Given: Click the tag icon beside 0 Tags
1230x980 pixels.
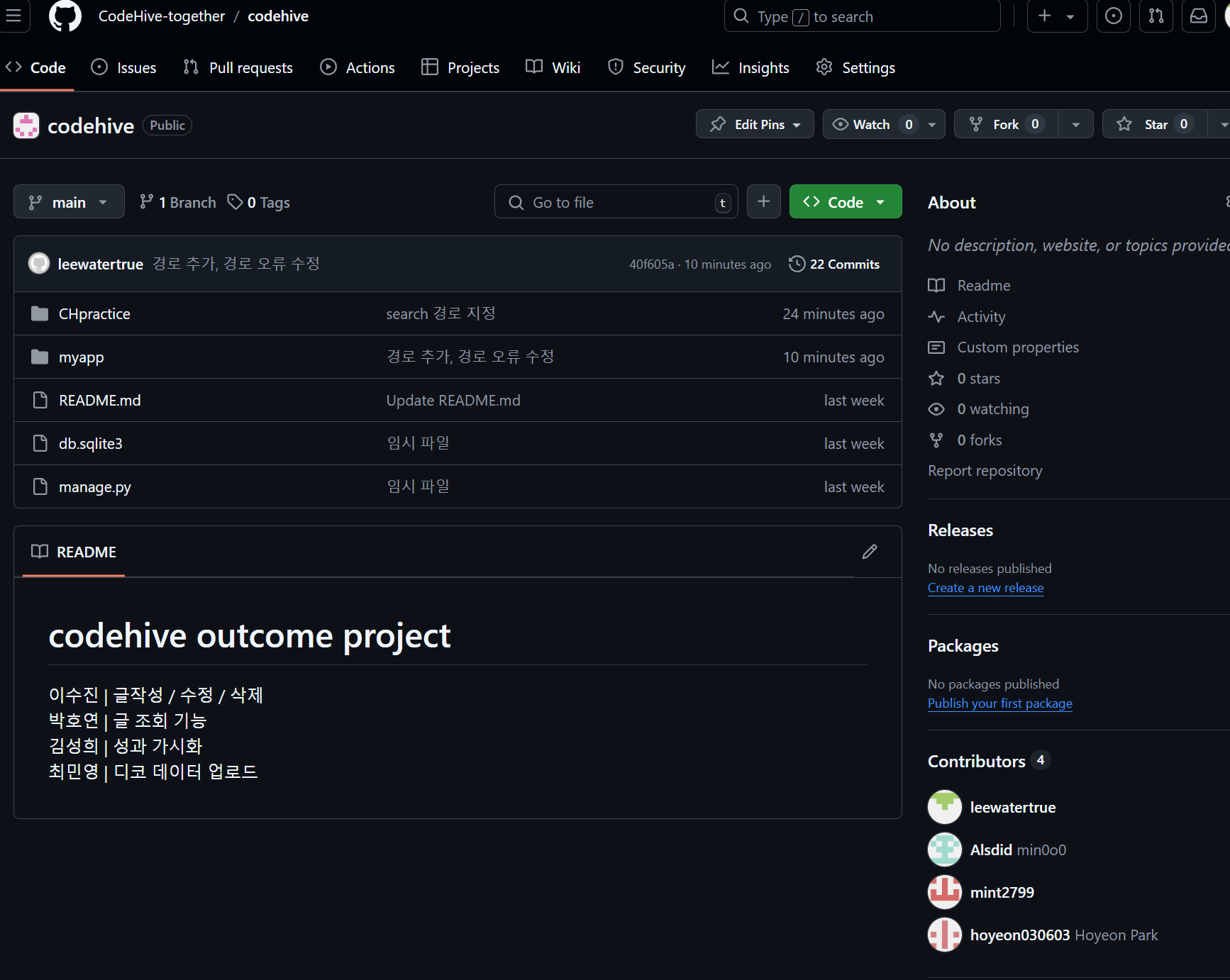Looking at the screenshot, I should (235, 202).
